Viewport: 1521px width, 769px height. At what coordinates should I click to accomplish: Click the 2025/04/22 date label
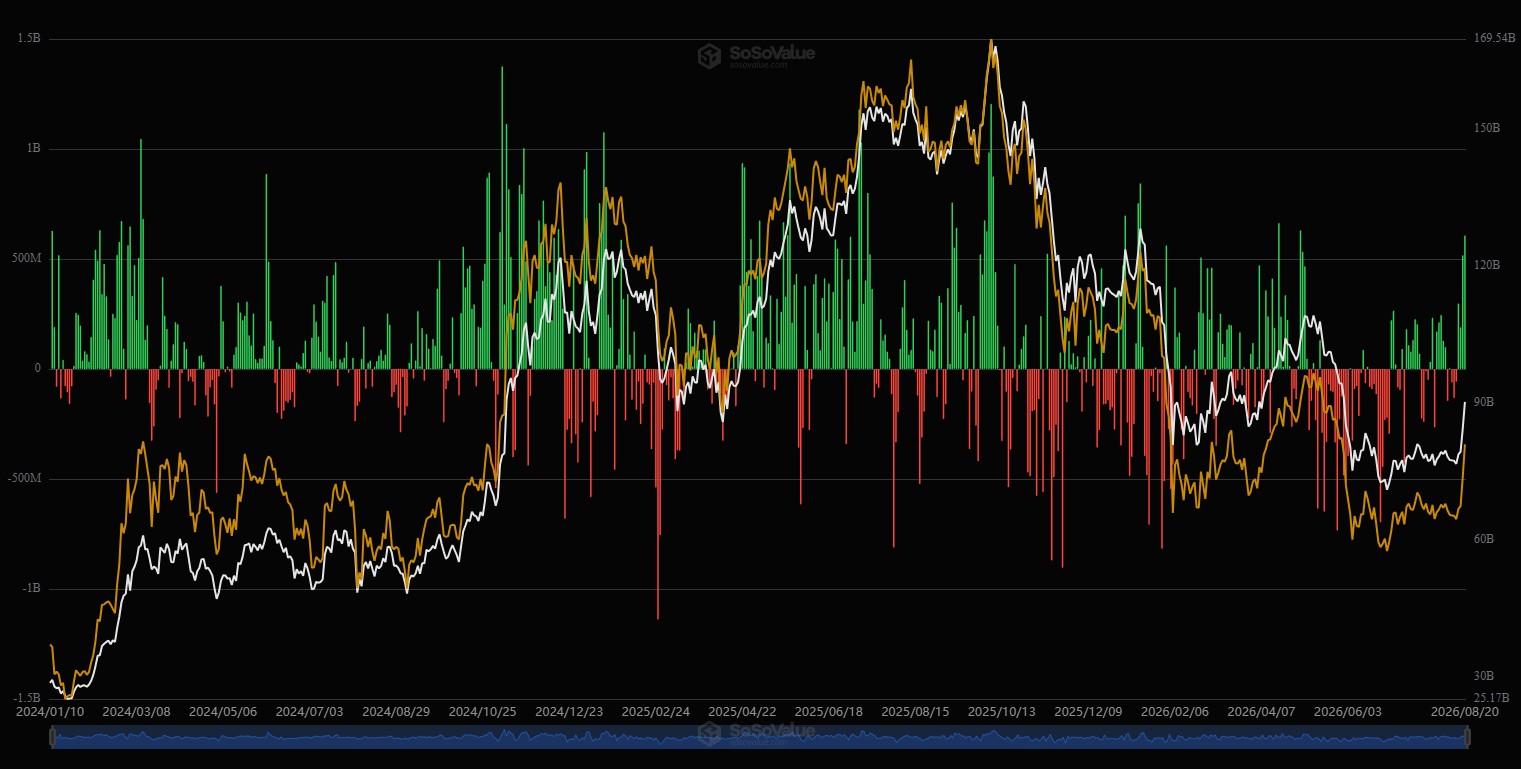(742, 712)
